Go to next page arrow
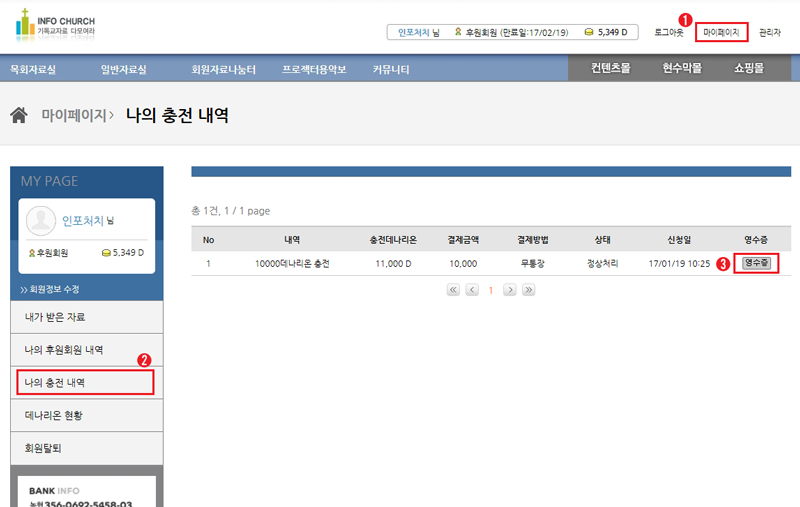Screen dimensions: 800x507 pos(509,289)
